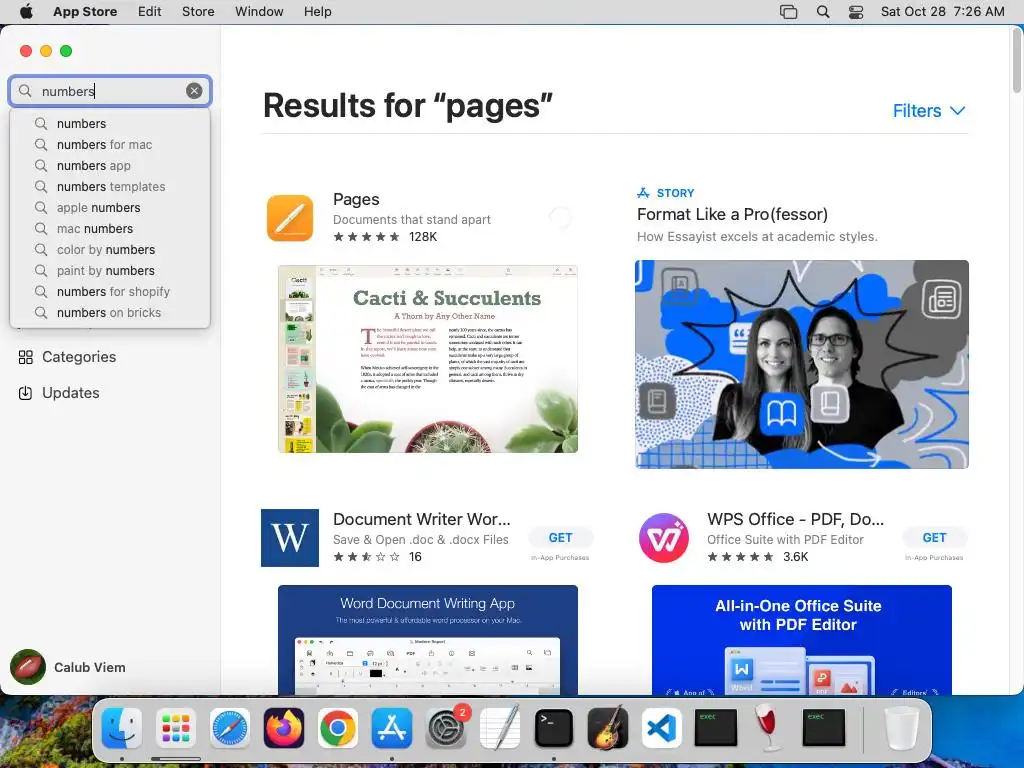Open the Trash in the Dock

(901, 728)
